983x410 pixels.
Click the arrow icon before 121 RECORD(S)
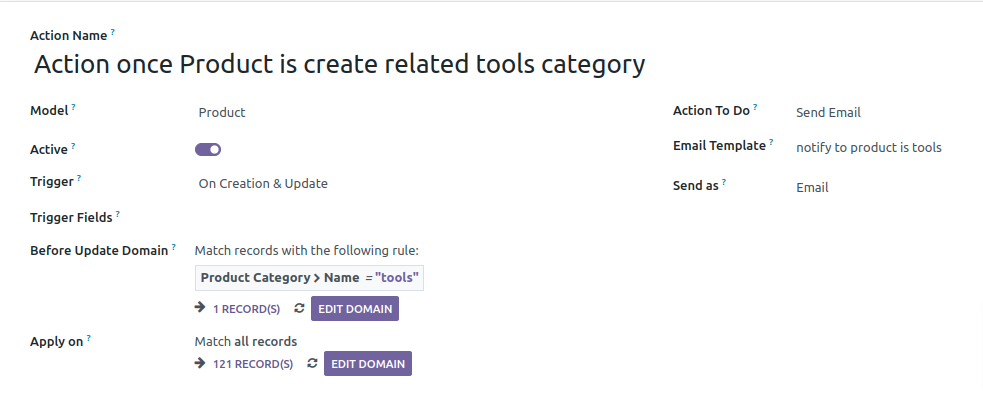click(x=200, y=363)
